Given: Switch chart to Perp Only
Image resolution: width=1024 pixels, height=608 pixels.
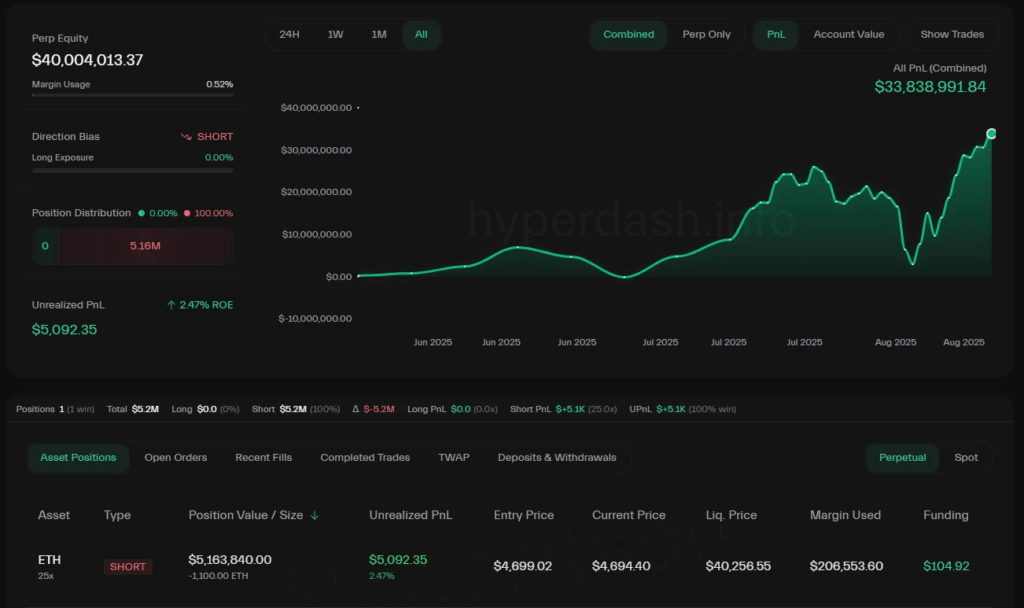Looking at the screenshot, I should click(706, 34).
